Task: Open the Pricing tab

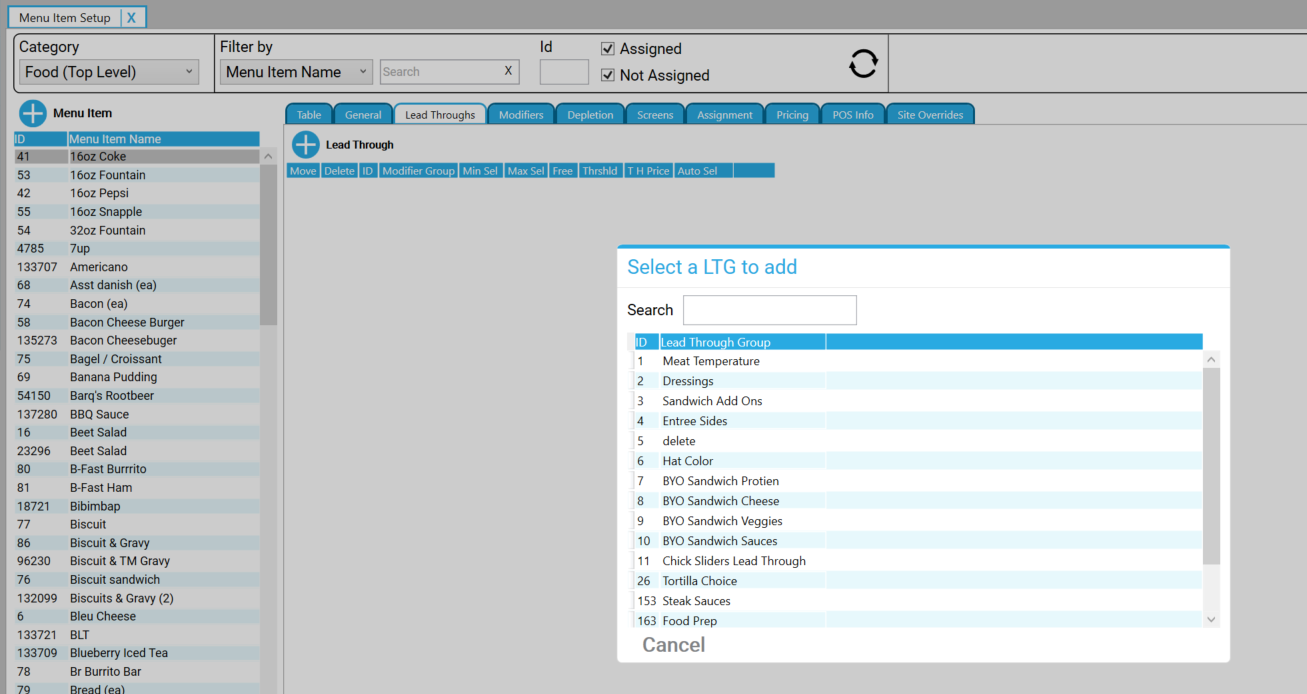Action: point(792,115)
